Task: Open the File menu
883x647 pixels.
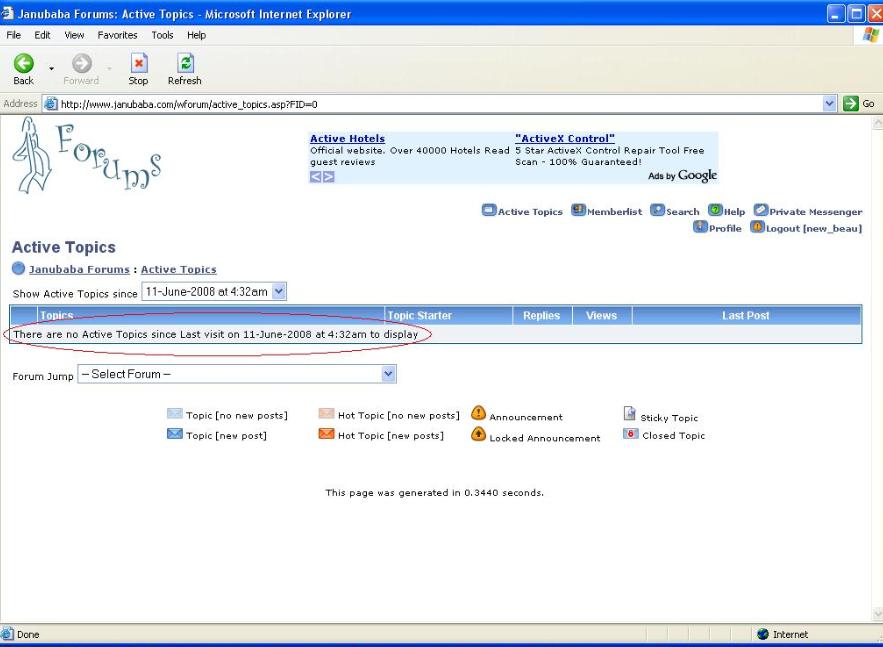Action: 14,35
